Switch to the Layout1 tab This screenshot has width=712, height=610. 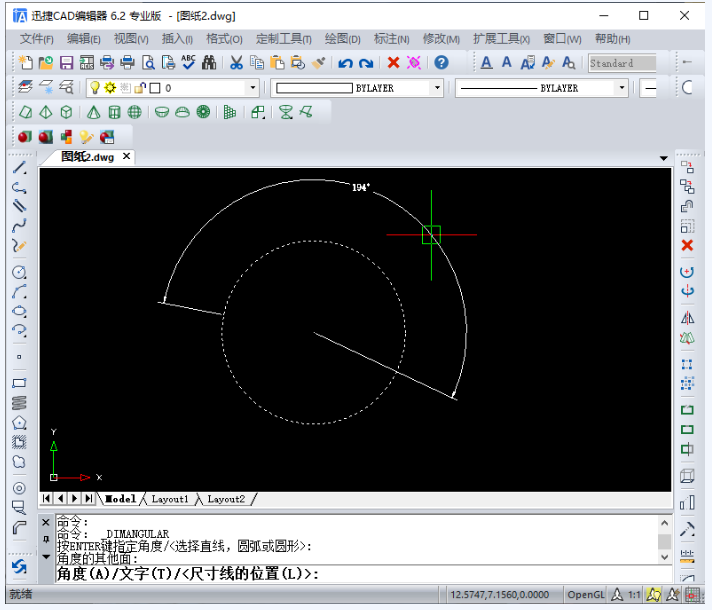pyautogui.click(x=169, y=499)
